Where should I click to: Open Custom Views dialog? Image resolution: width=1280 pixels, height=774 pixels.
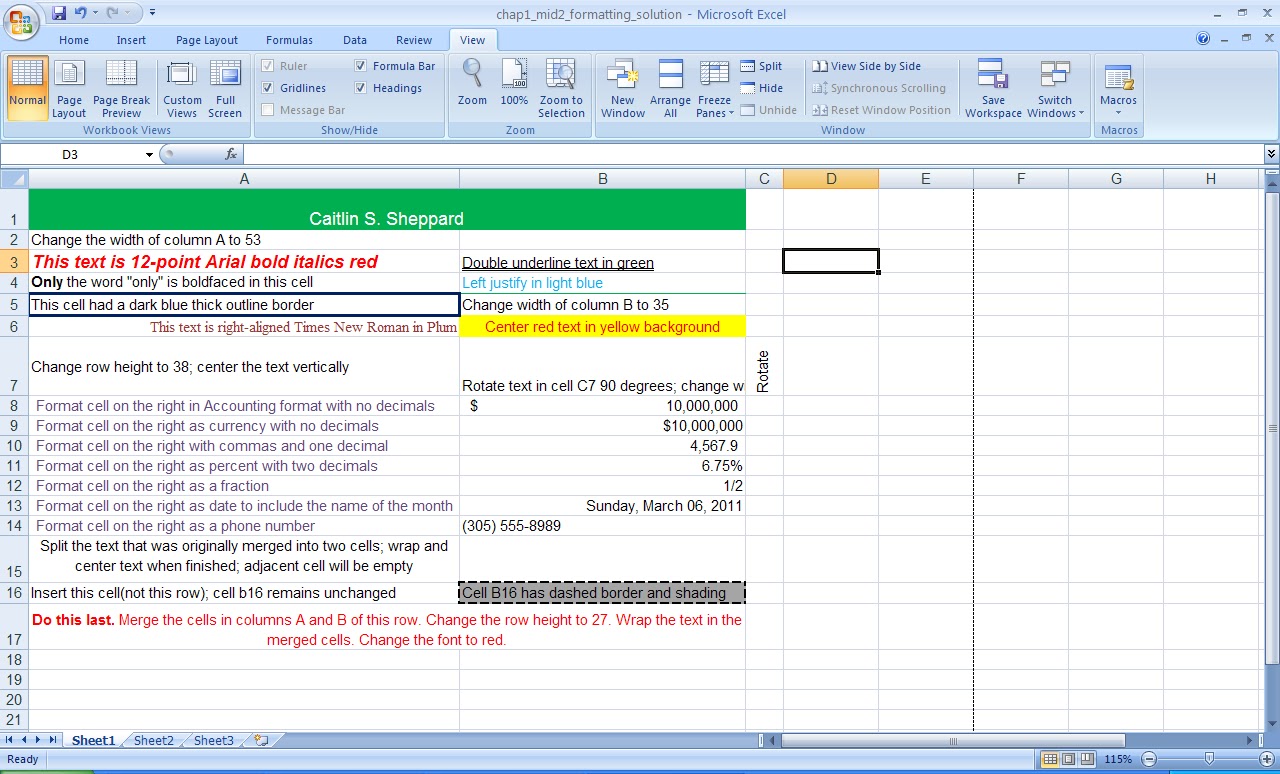[x=182, y=88]
